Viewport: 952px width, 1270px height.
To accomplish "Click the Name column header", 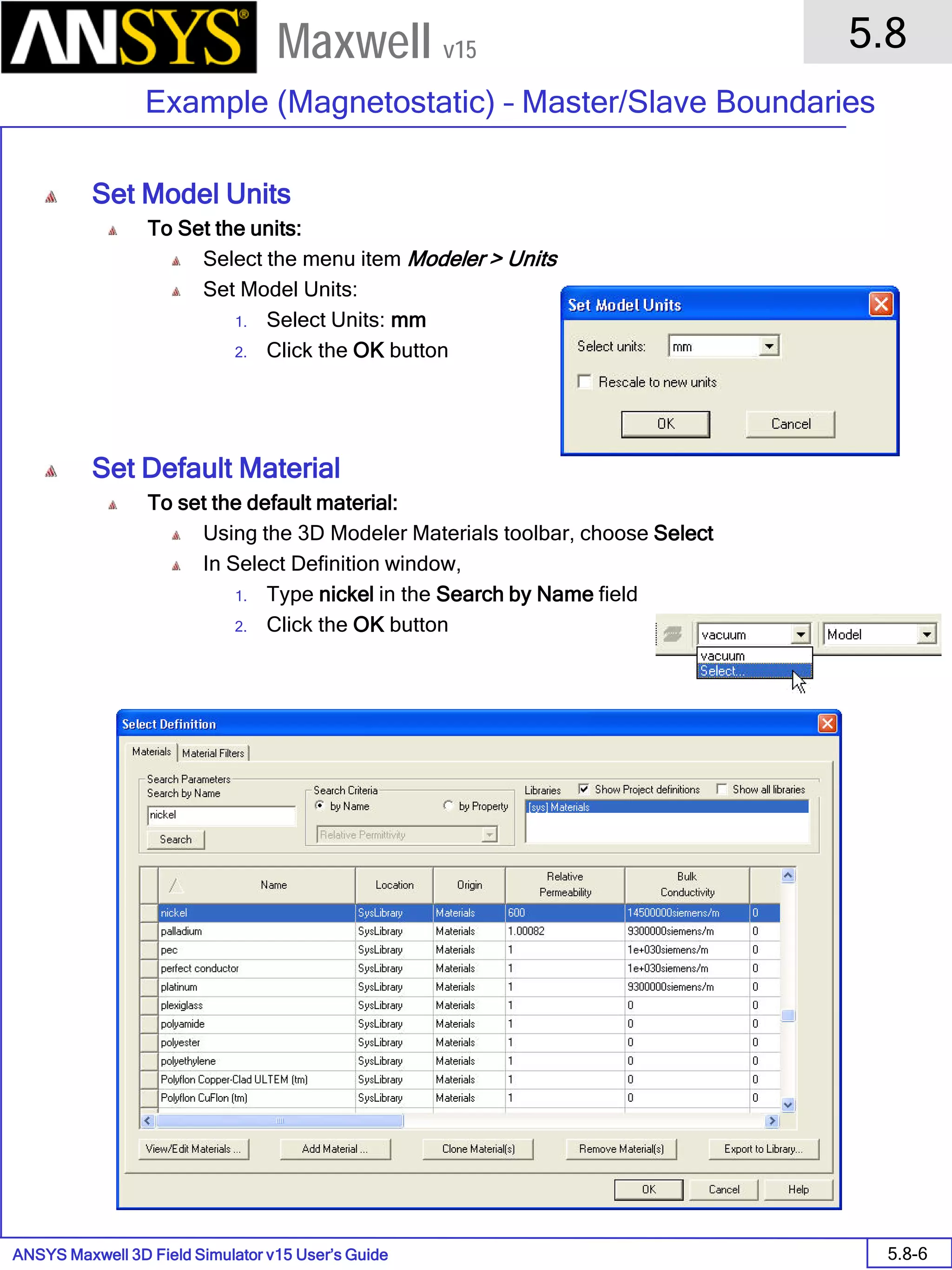I will 257,885.
